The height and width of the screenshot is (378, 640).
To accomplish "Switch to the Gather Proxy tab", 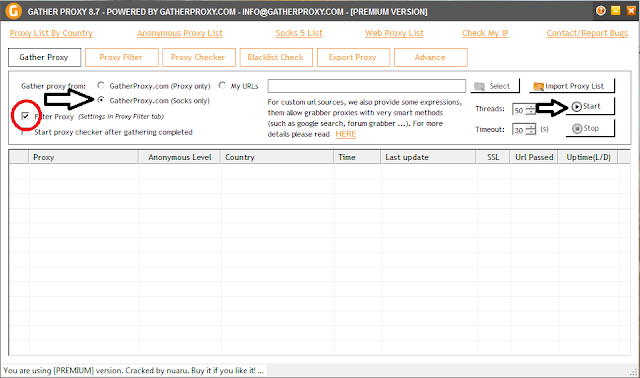I will [44, 57].
